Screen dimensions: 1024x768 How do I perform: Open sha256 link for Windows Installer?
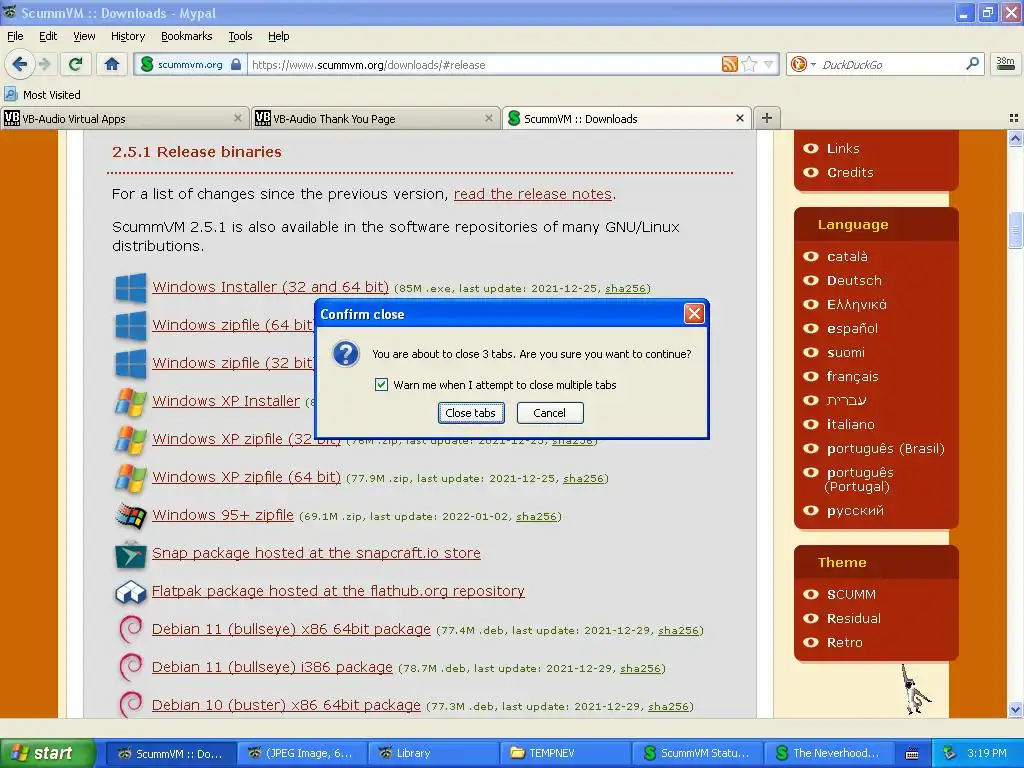(x=625, y=288)
